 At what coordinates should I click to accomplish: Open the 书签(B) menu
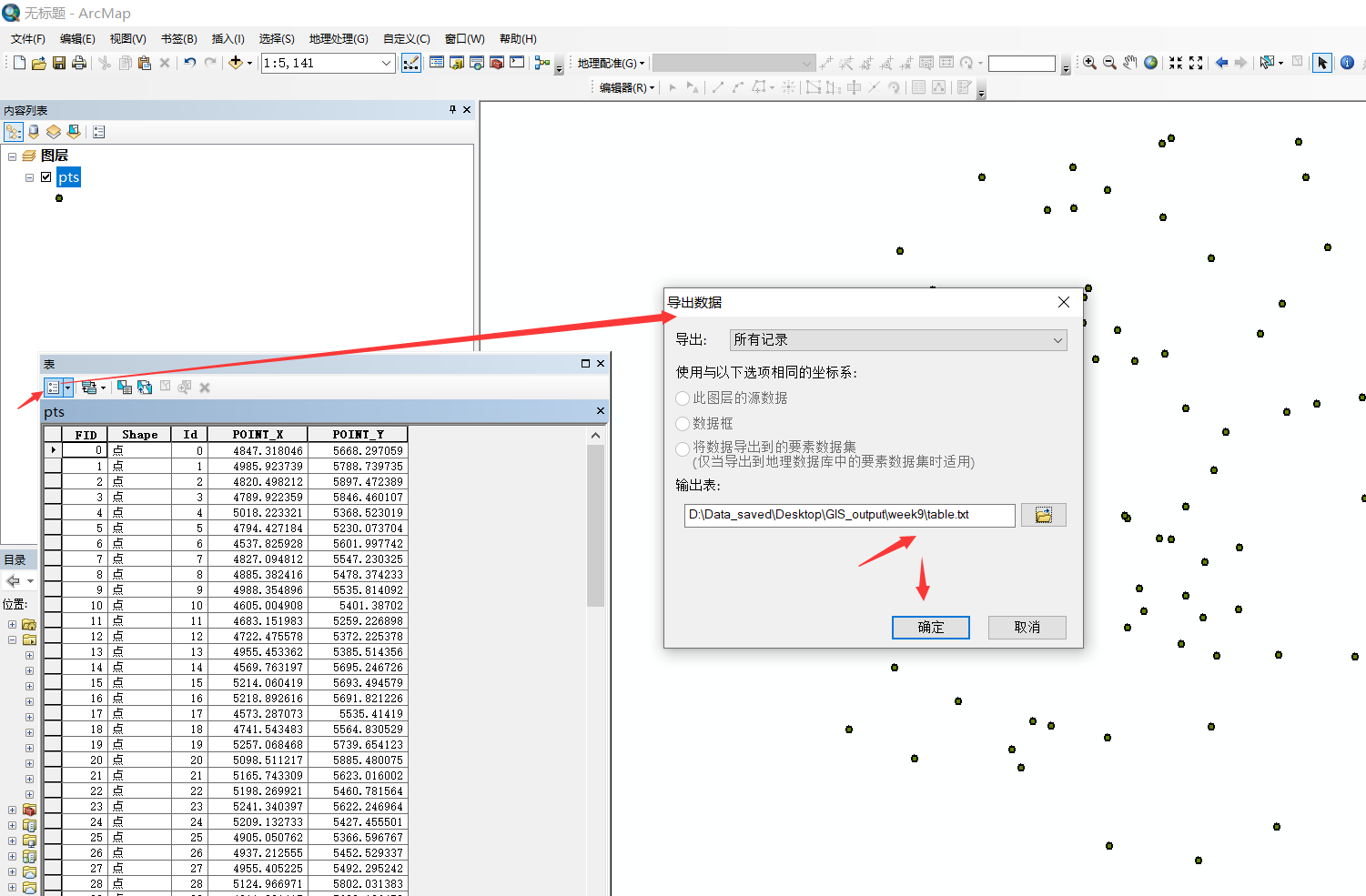(178, 39)
